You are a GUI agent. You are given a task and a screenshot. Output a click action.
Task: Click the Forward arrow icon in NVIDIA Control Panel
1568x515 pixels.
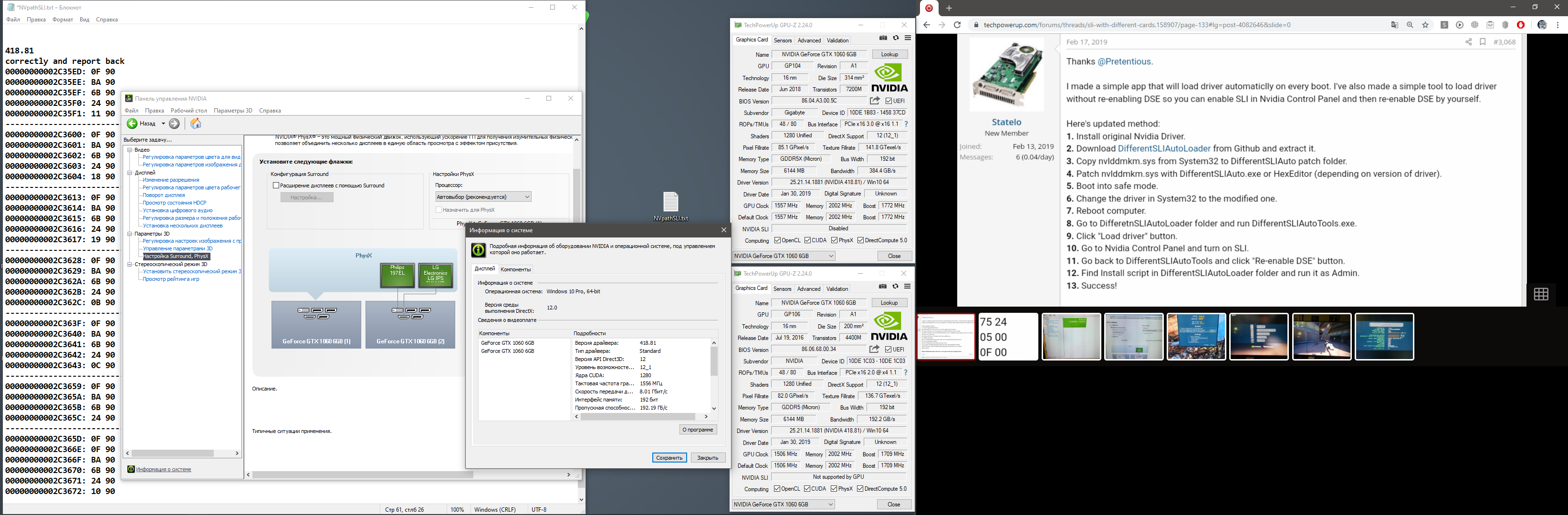click(175, 124)
